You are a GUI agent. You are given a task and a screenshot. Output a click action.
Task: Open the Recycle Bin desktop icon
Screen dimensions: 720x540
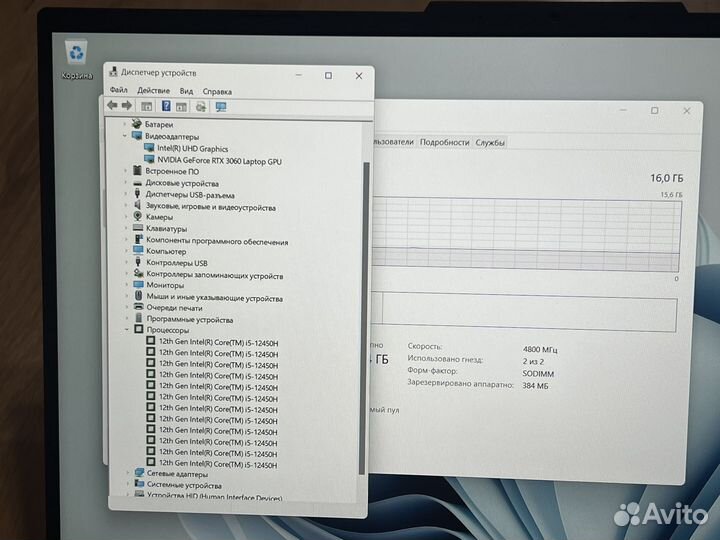tap(76, 60)
